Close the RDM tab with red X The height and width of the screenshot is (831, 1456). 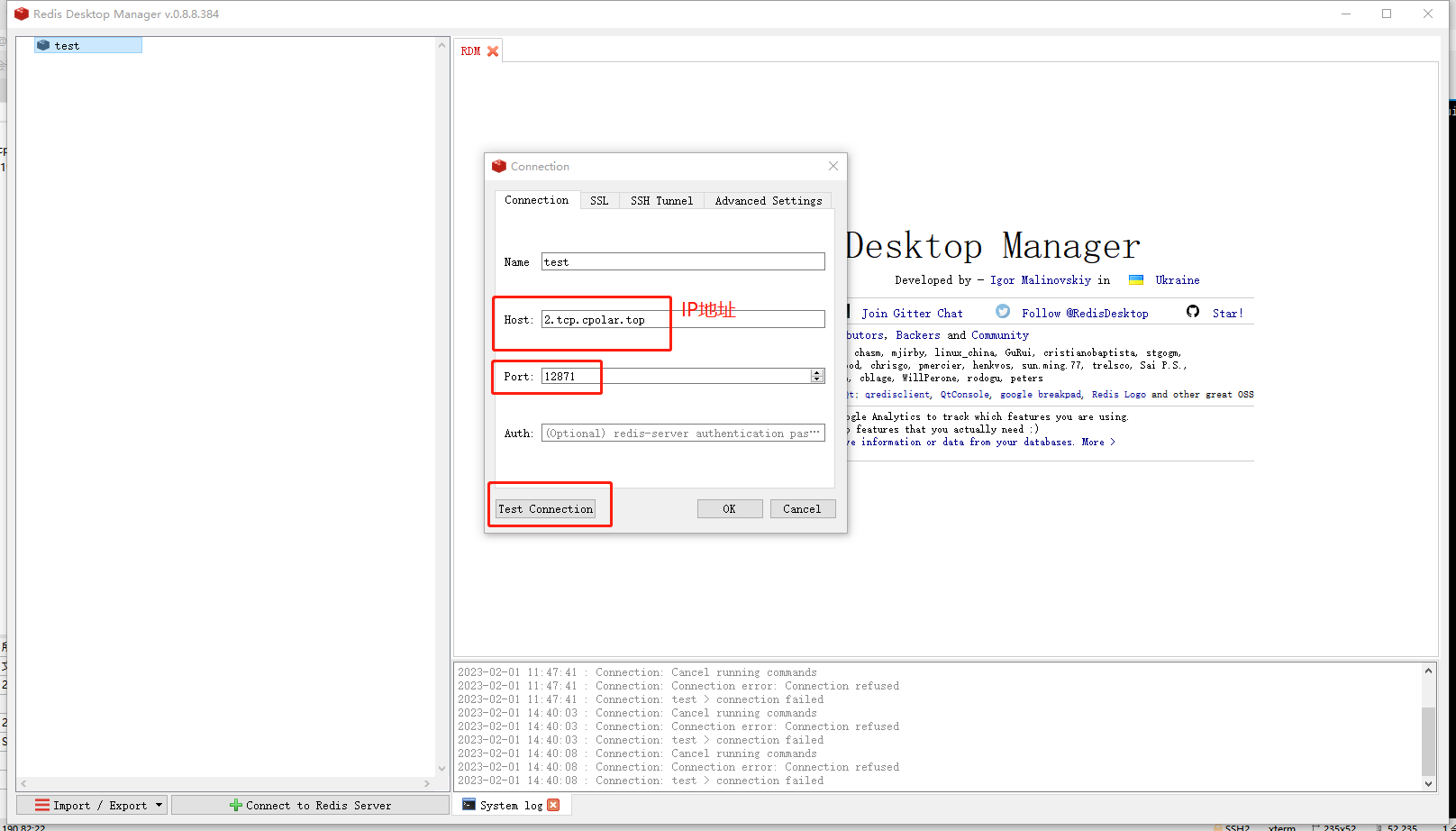(x=493, y=51)
